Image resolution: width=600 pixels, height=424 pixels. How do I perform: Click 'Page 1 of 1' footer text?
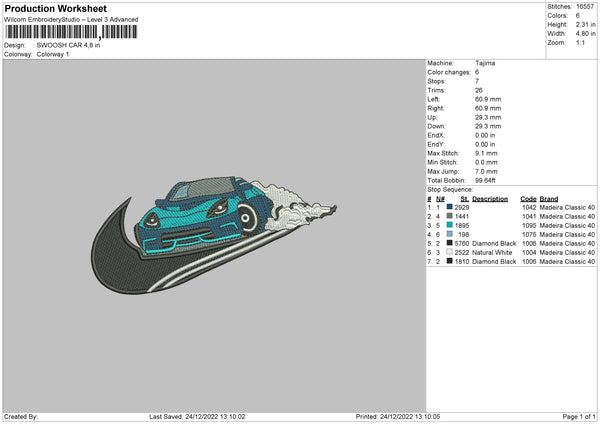pos(579,417)
